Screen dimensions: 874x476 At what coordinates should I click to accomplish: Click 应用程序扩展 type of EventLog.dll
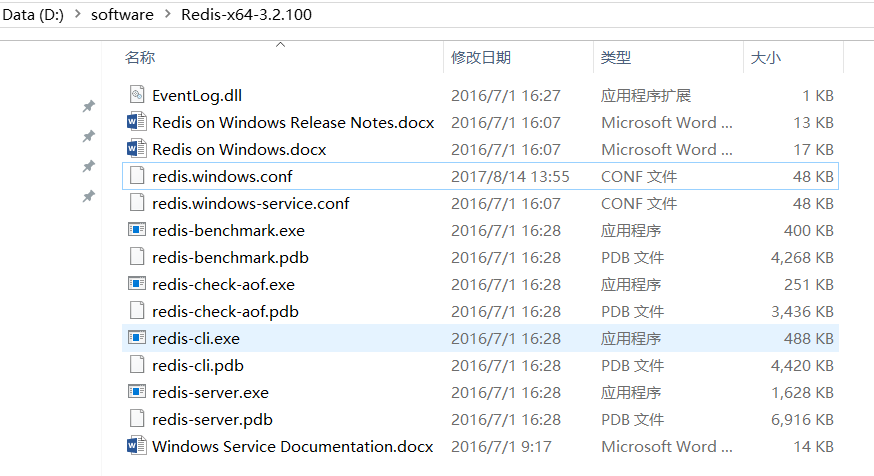coord(645,96)
